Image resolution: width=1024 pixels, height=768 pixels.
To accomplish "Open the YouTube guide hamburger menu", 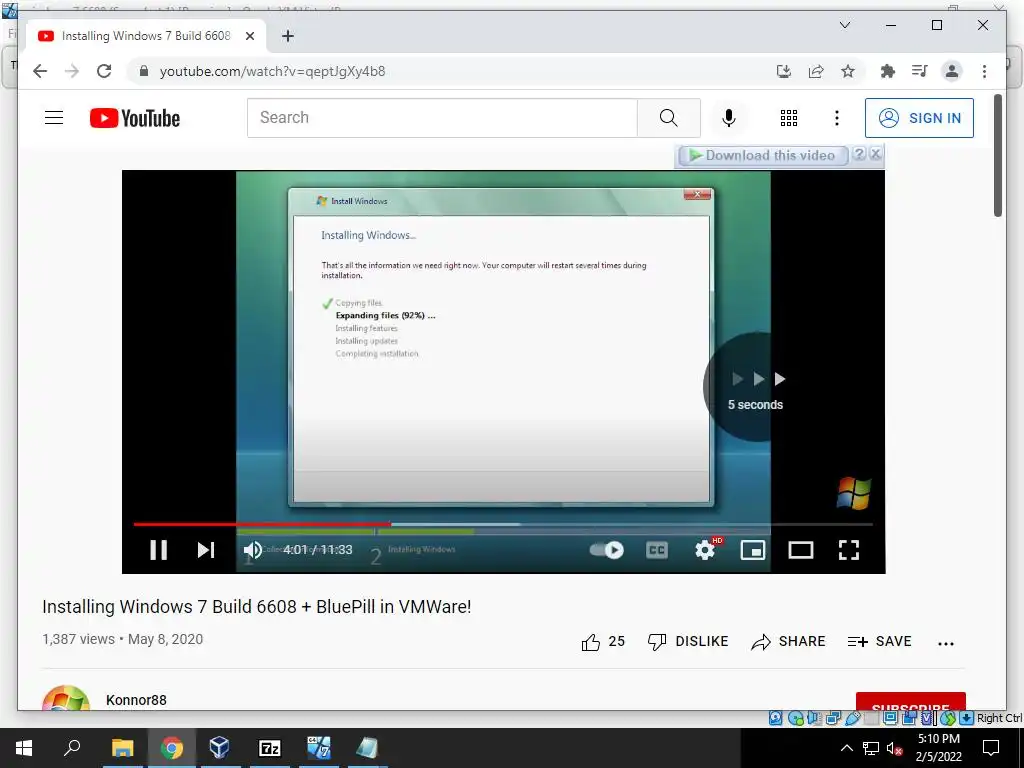I will coord(54,118).
